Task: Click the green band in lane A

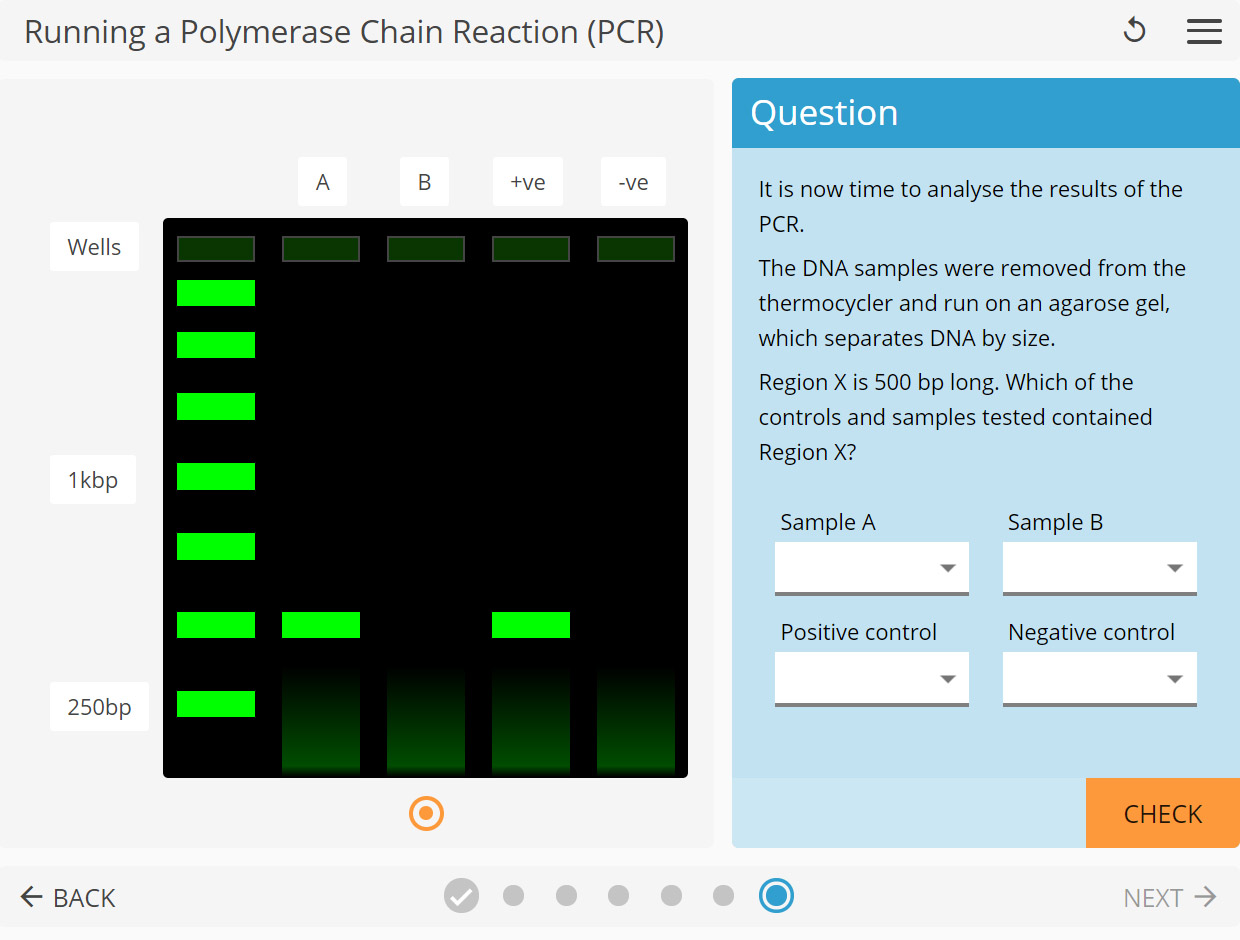Action: click(321, 625)
